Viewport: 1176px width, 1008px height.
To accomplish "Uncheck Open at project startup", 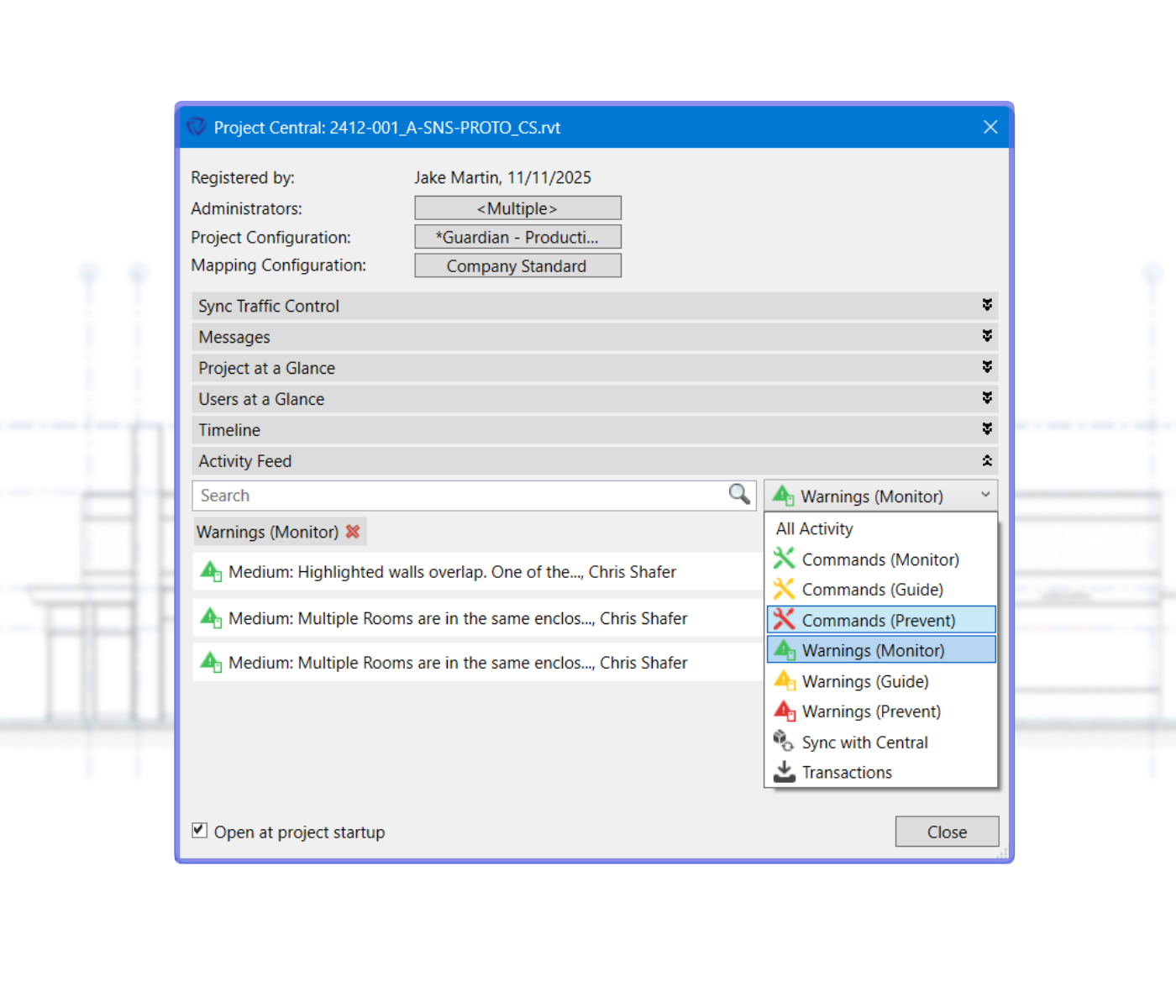I will (x=199, y=830).
